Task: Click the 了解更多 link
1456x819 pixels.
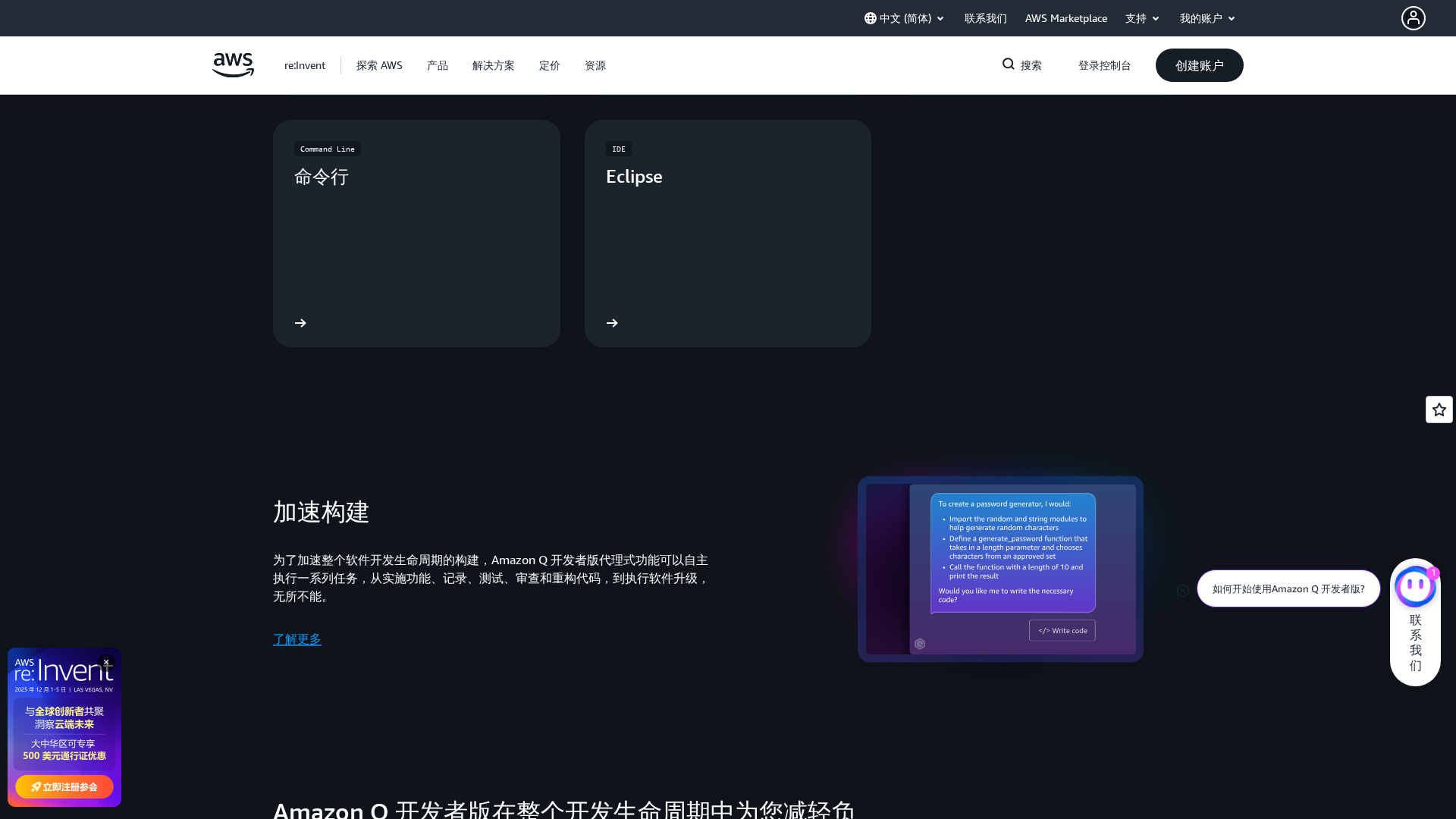Action: click(x=297, y=639)
